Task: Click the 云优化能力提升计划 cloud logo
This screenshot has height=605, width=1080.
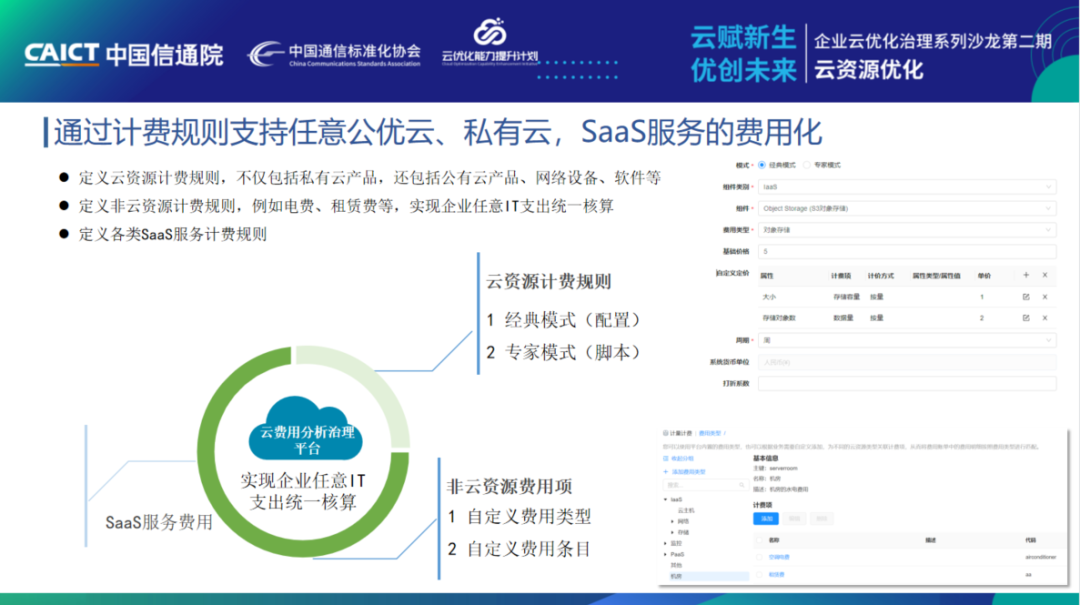Action: tap(490, 41)
